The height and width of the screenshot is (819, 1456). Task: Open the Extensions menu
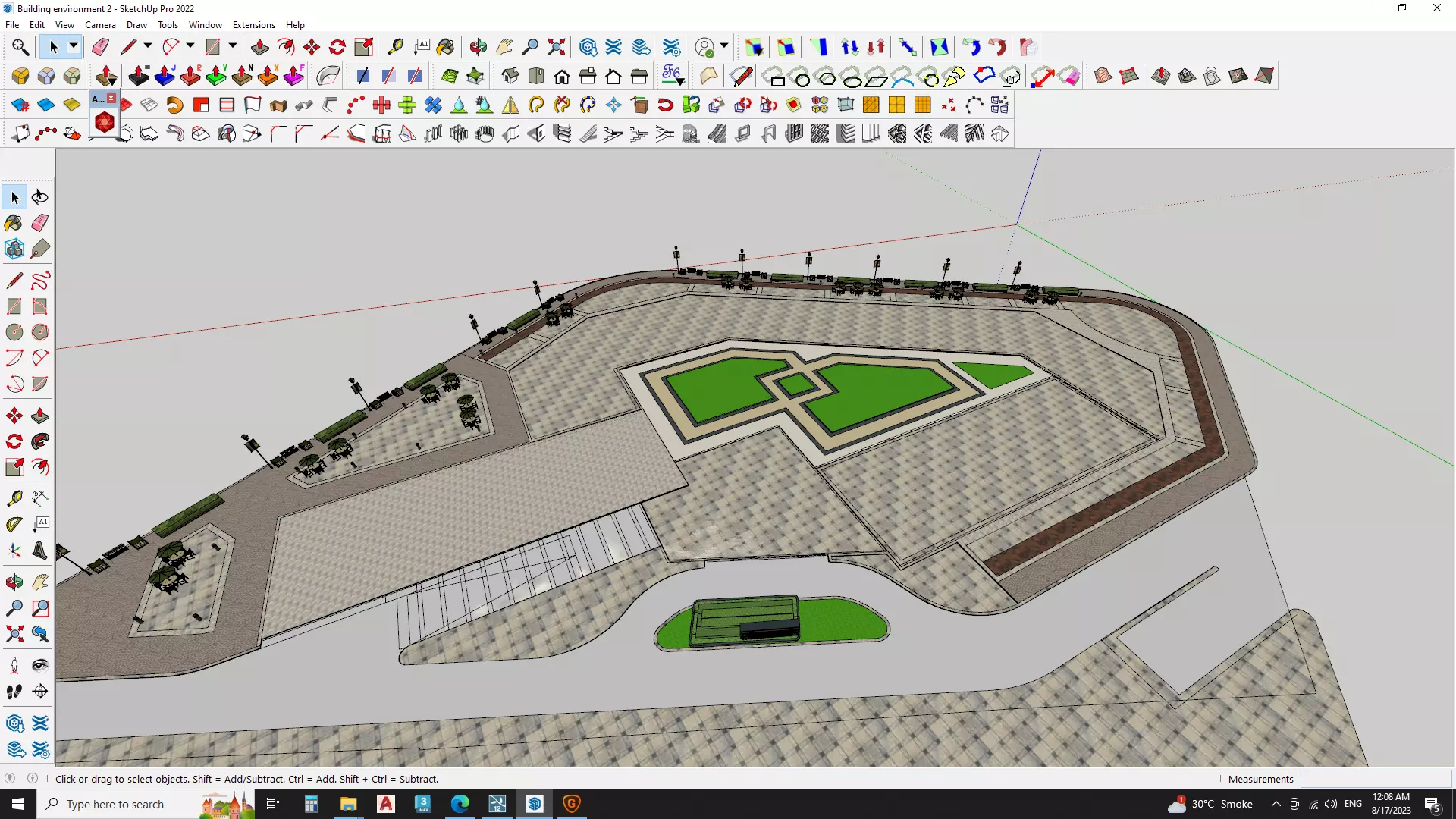point(253,25)
